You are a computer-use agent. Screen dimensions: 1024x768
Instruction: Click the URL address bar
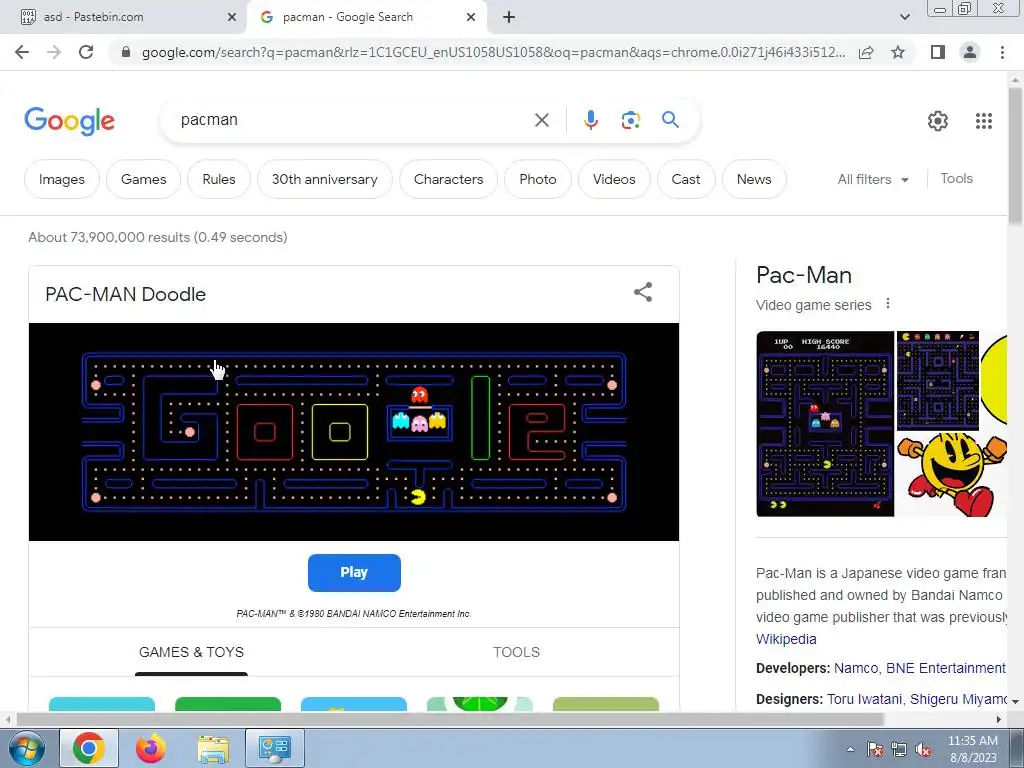click(x=493, y=52)
